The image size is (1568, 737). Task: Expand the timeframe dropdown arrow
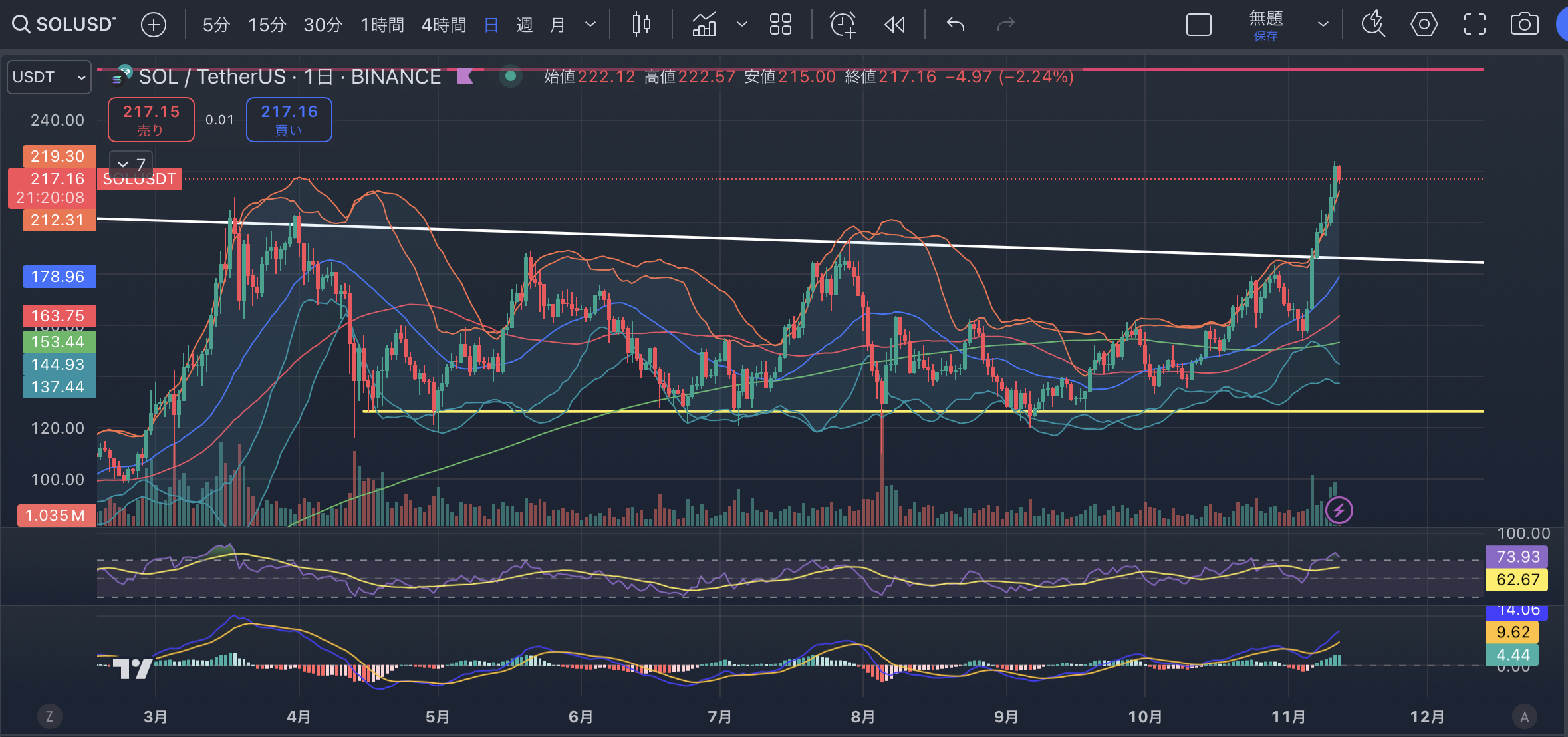(590, 25)
